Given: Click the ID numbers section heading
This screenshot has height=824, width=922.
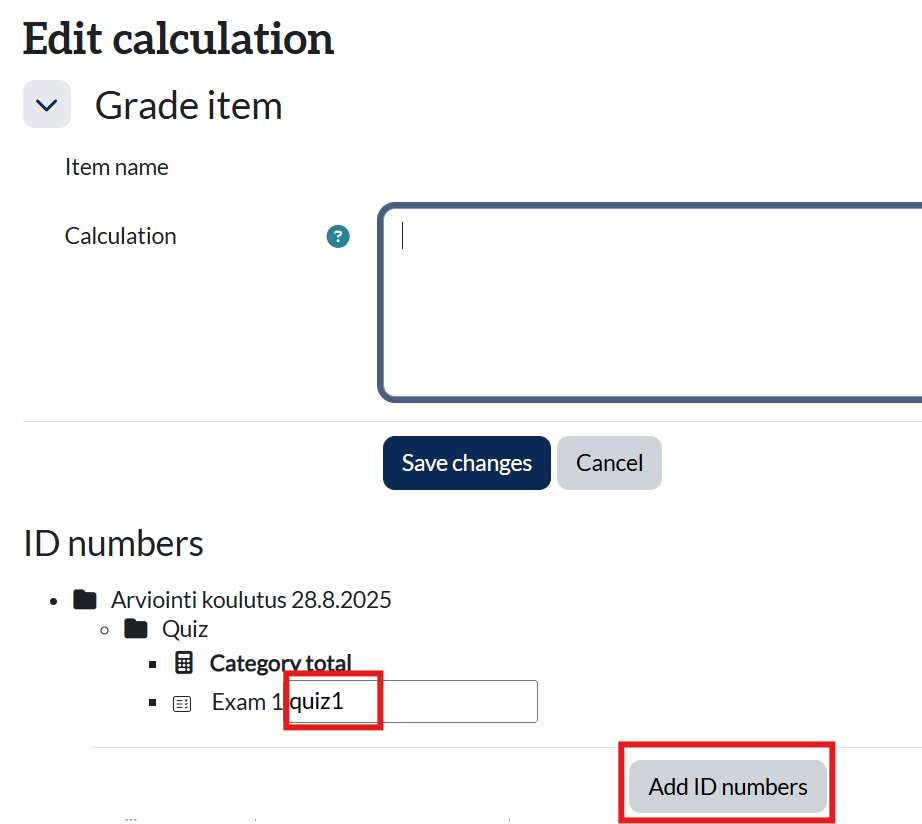Looking at the screenshot, I should 113,544.
